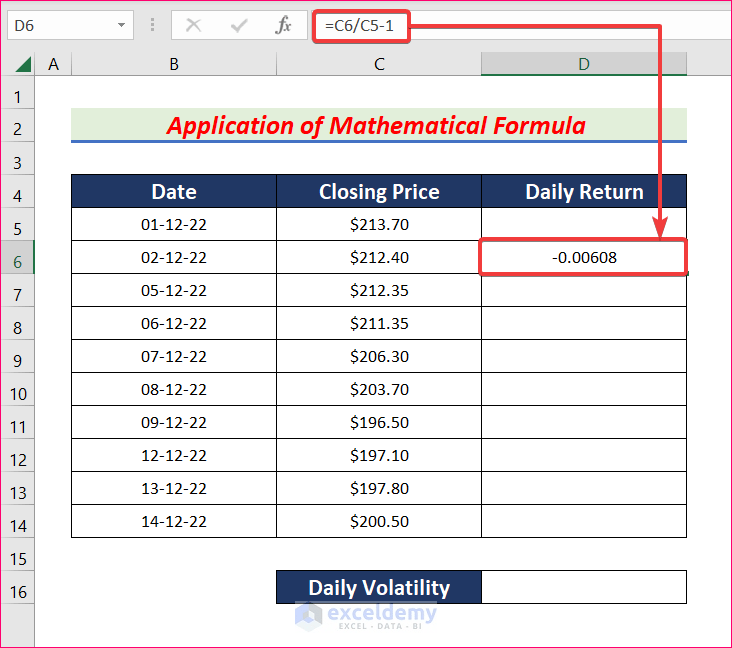Select row 2 header
The image size is (732, 648).
[x=18, y=126]
